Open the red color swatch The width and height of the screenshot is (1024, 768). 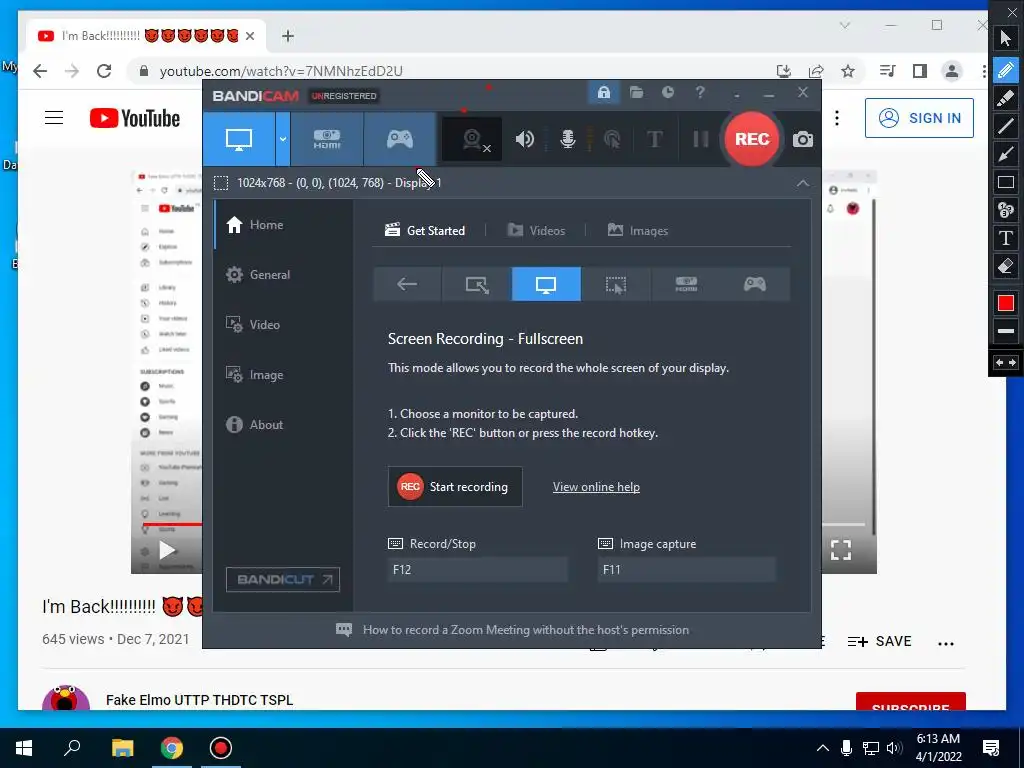(1006, 303)
